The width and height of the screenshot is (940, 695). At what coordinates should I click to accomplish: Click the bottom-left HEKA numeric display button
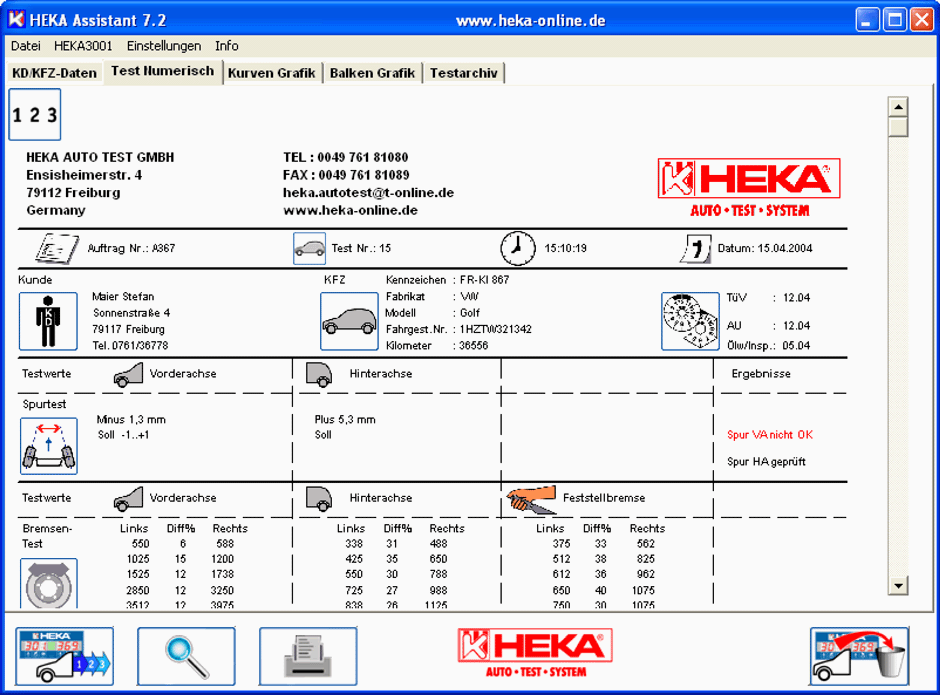[x=65, y=656]
